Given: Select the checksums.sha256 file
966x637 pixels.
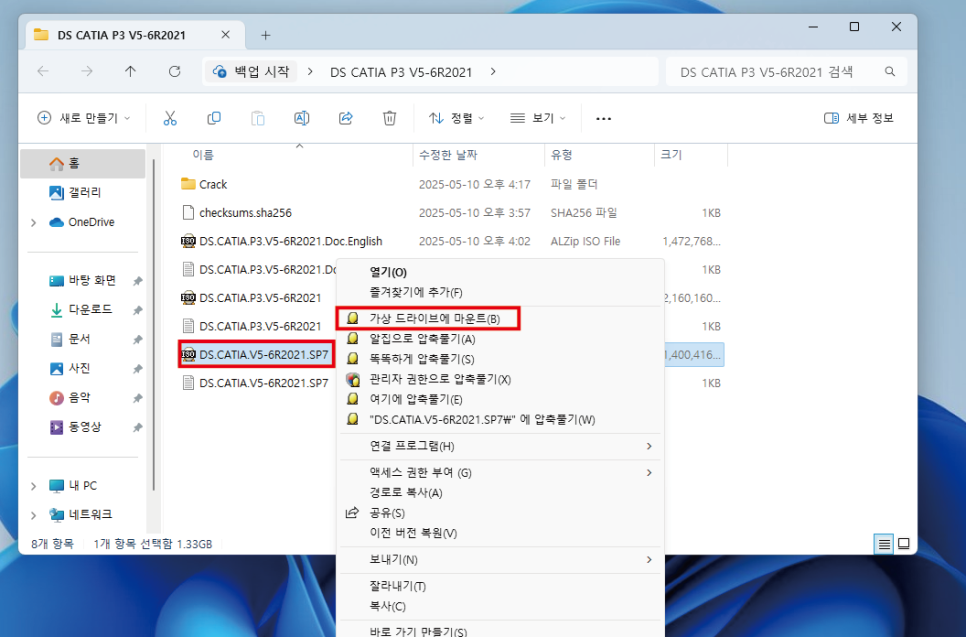Looking at the screenshot, I should (245, 213).
